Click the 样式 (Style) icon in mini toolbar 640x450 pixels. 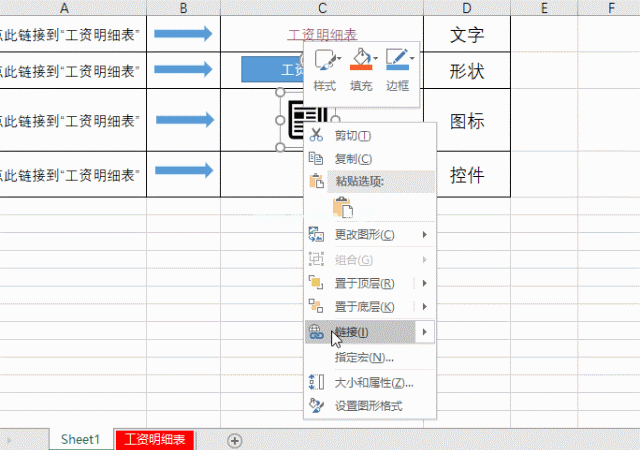(323, 61)
